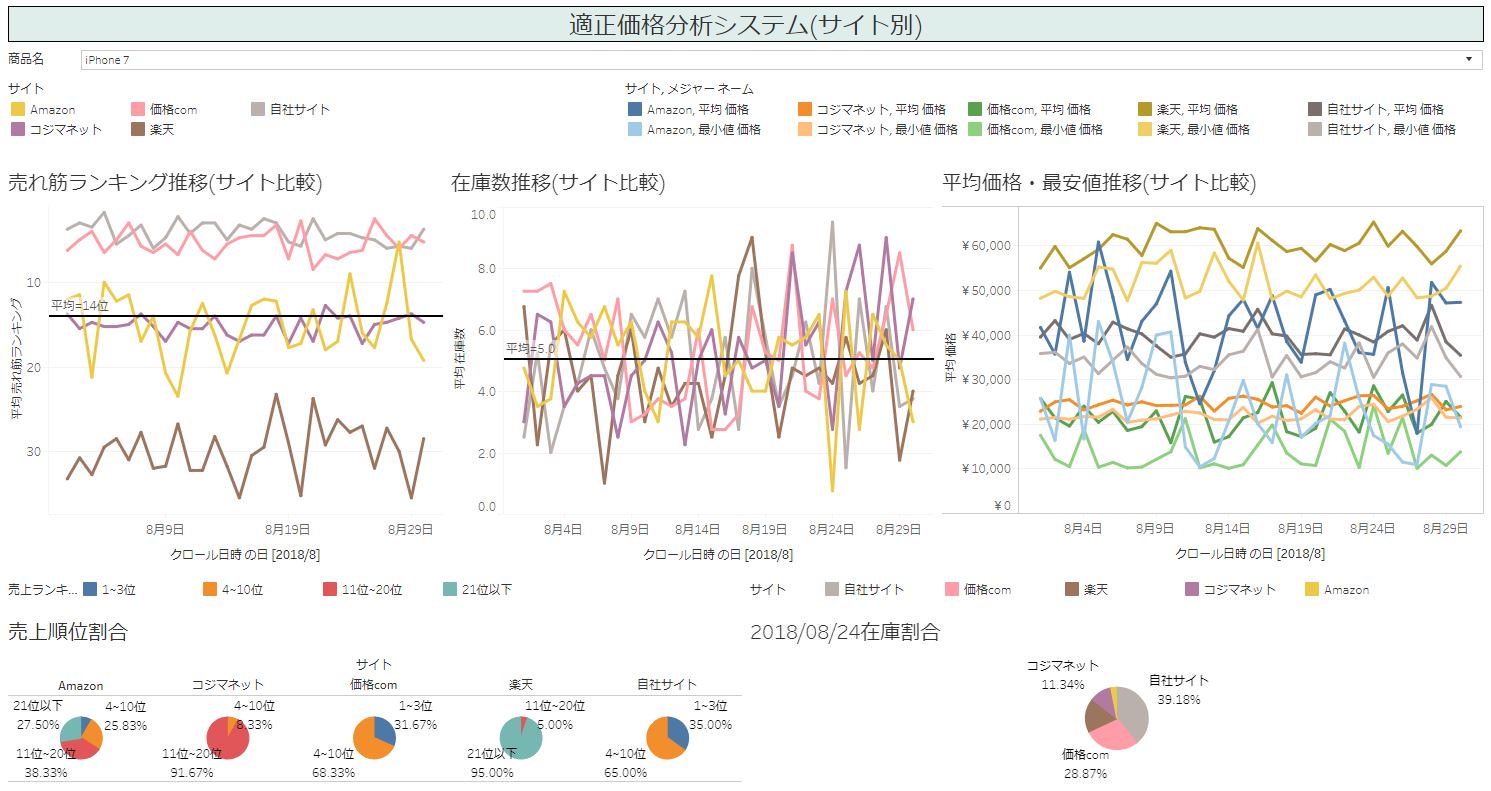Select Amazon in the lower site legend
This screenshot has width=1491, height=791.
click(1337, 589)
